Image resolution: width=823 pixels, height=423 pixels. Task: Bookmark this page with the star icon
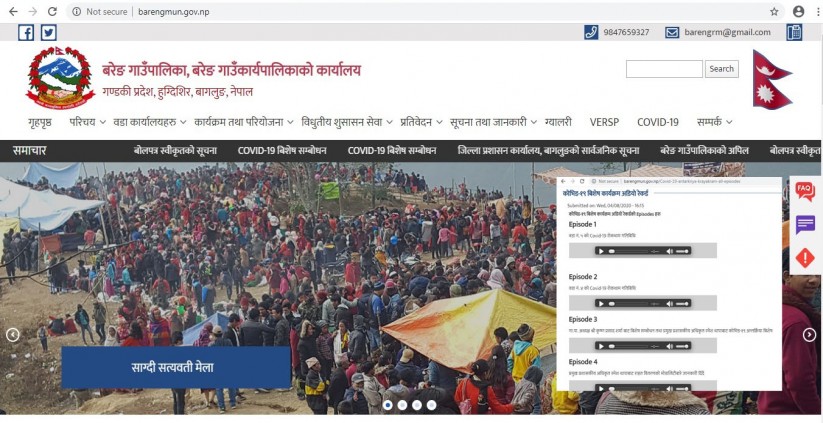point(774,12)
